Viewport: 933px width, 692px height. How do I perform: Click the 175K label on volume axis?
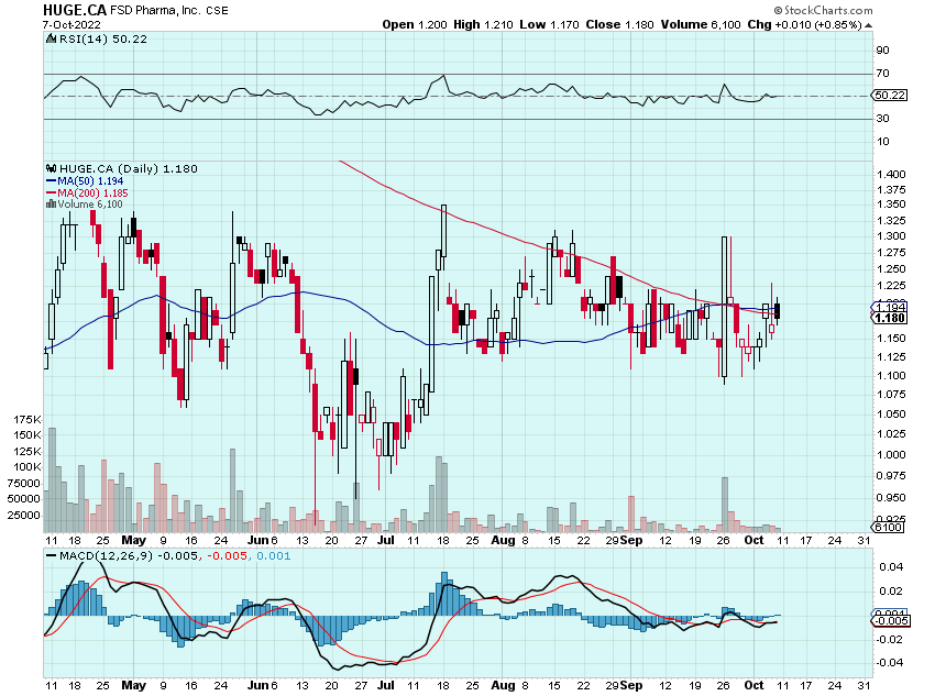tap(27, 419)
